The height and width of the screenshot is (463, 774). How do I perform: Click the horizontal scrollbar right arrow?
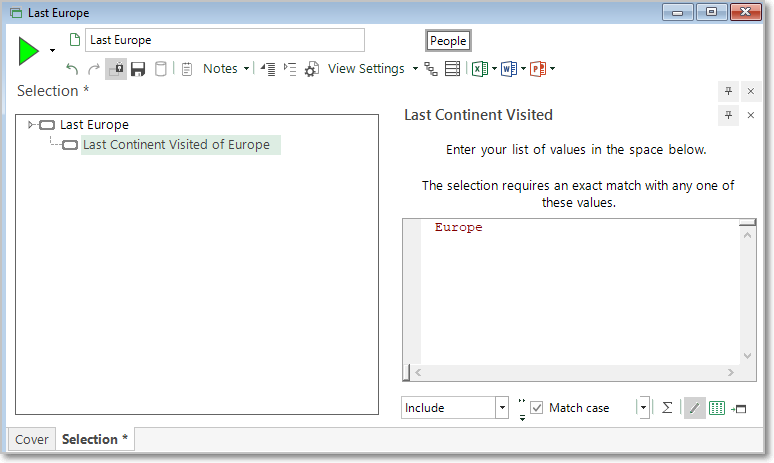[x=731, y=373]
